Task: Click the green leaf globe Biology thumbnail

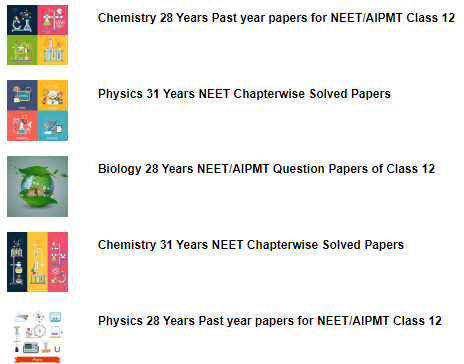Action: click(x=37, y=186)
